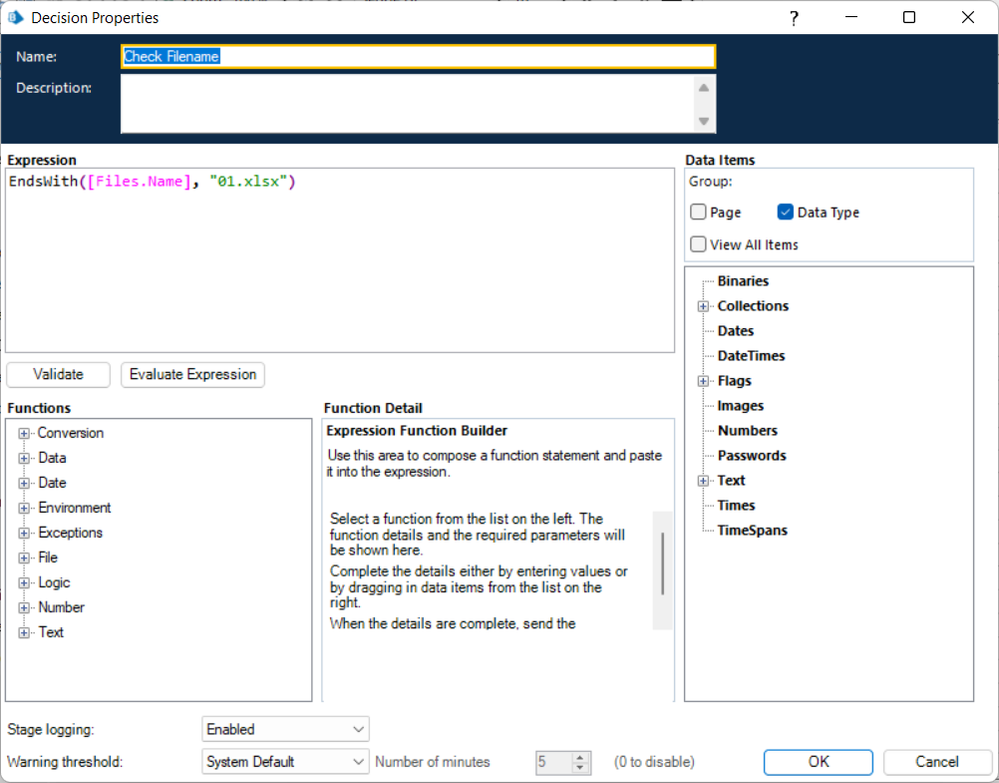999x783 pixels.
Task: Click the Cancel button
Action: click(x=936, y=762)
